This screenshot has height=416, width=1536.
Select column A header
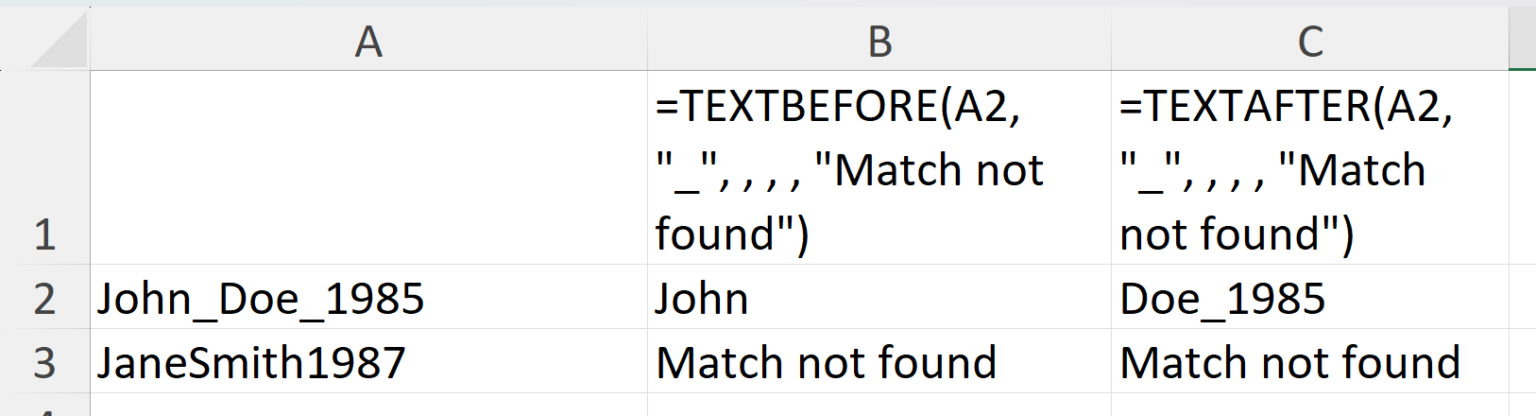(x=368, y=42)
